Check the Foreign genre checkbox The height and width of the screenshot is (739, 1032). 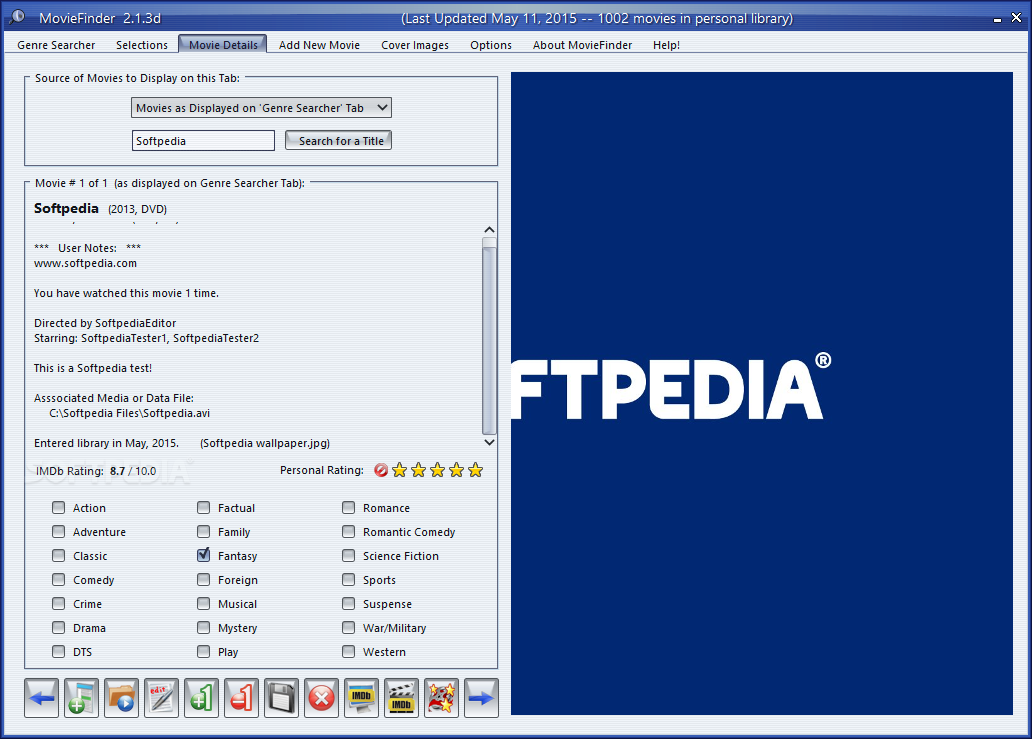point(203,579)
